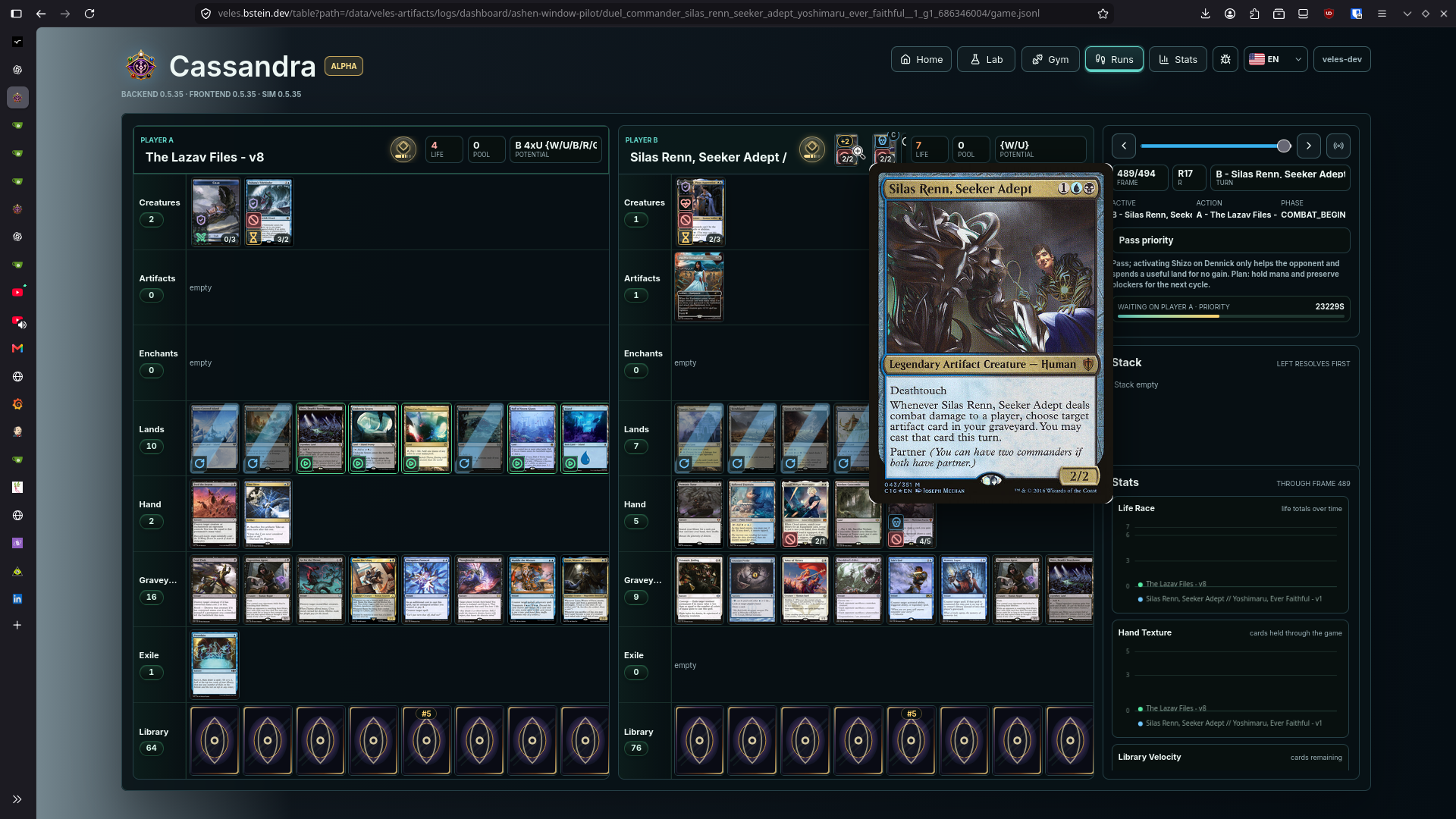Click the Life Race chart
This screenshot has height=819, width=1456.
[x=1230, y=555]
